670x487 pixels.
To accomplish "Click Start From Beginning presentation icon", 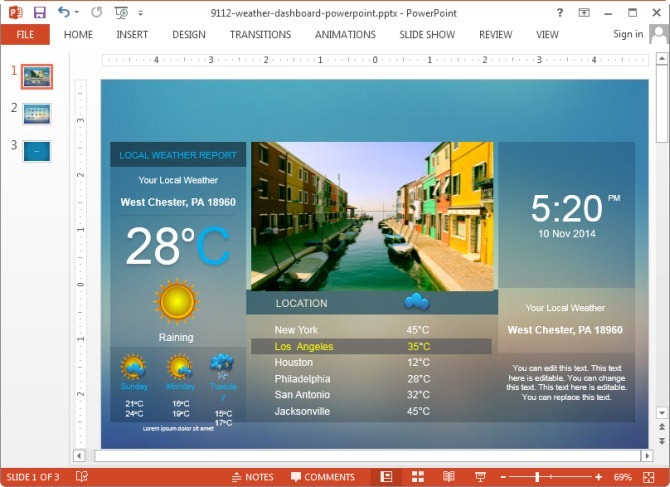I will [x=121, y=12].
